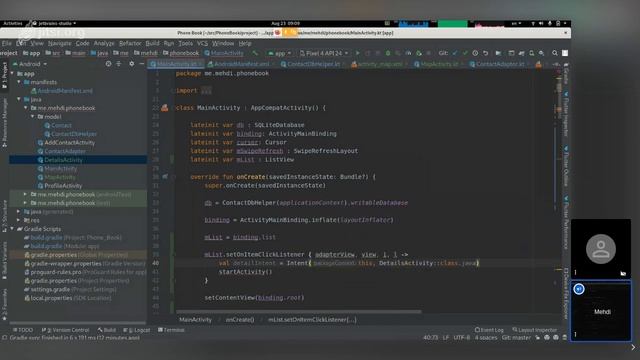Image resolution: width=640 pixels, height=360 pixels.
Task: Click the editor horizontal scrollbar
Action: click(x=298, y=312)
